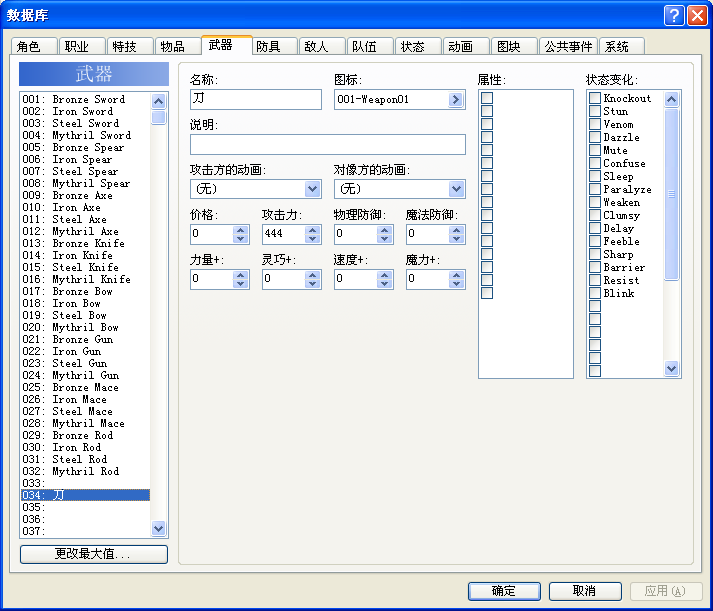
Task: Click the weapon list scrollbar thumb
Action: [158, 117]
